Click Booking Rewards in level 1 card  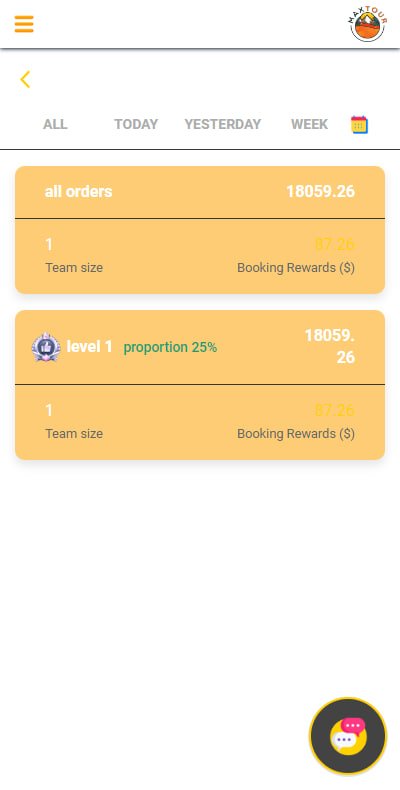[296, 434]
